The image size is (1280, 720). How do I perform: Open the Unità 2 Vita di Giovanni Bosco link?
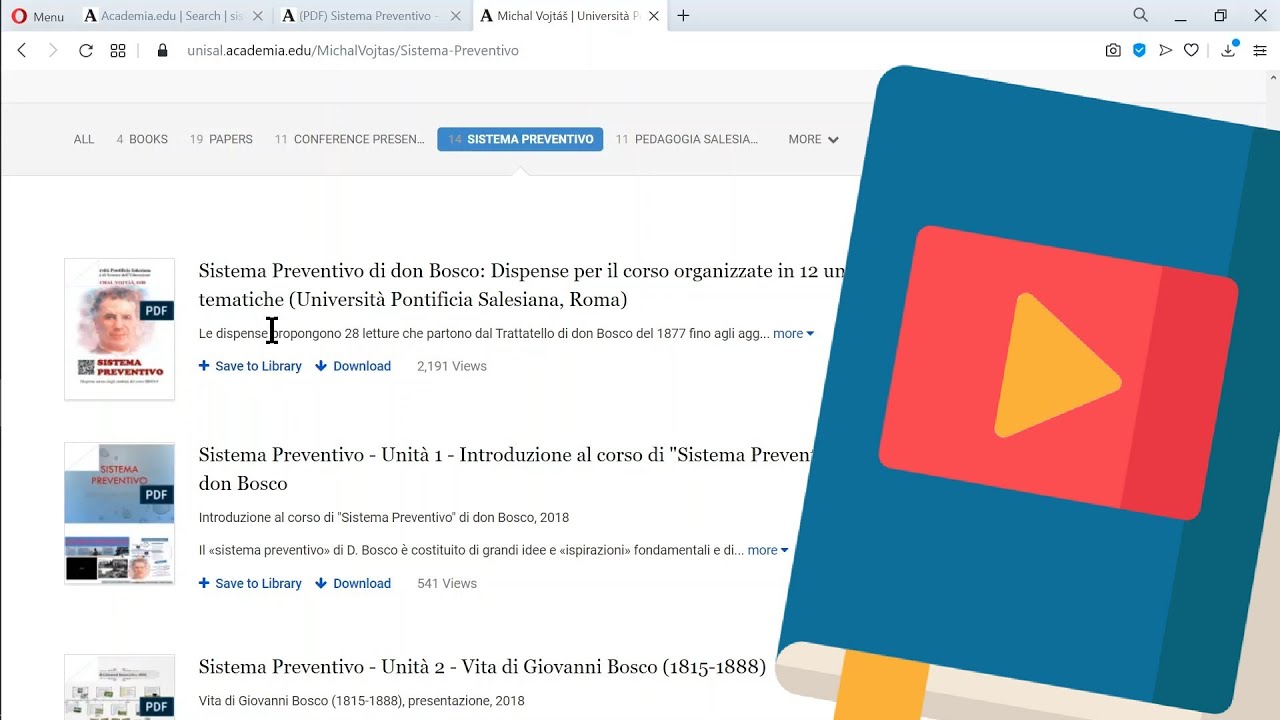[482, 667]
